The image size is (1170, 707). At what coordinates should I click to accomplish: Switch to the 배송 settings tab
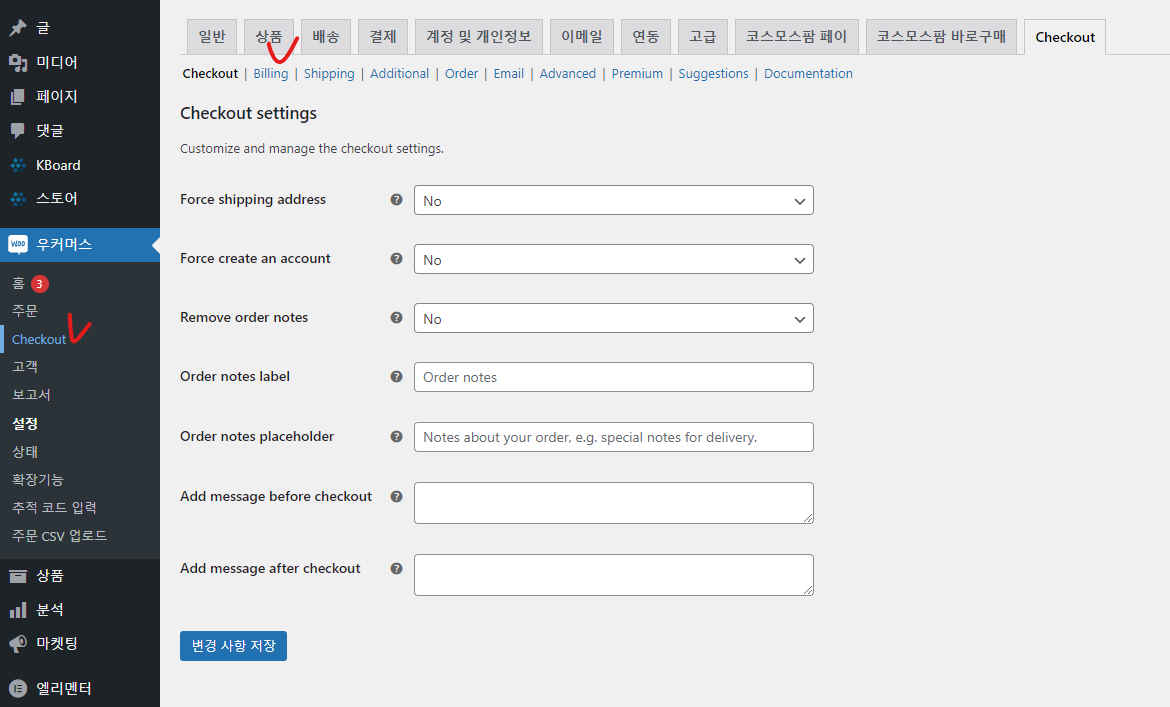click(x=326, y=37)
